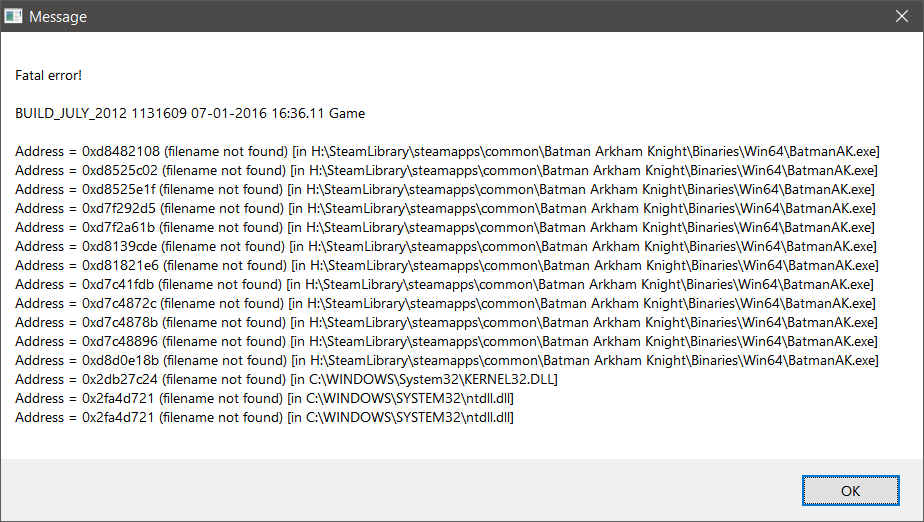Click the 0xd7c41fdb address entry
This screenshot has width=924, height=522.
tap(444, 284)
